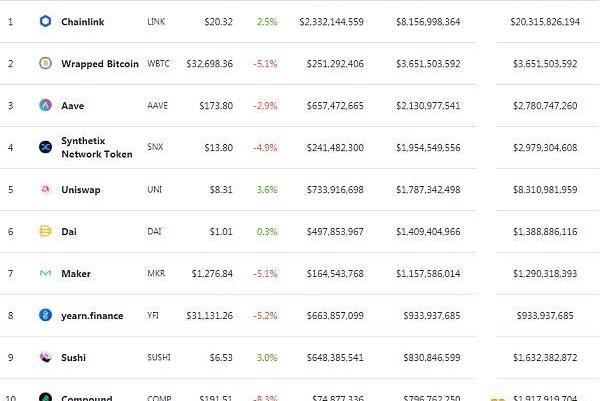This screenshot has height=401, width=600.
Task: Open the Chainlink token page link
Action: pyautogui.click(x=85, y=21)
